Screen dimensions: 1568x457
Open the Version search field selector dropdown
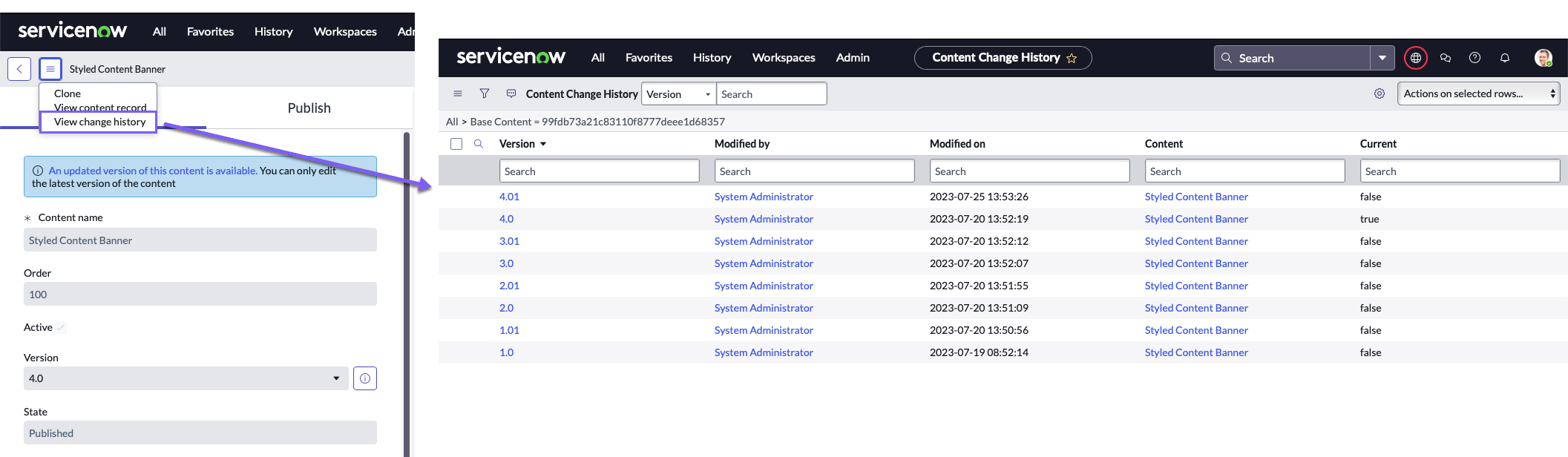tap(679, 94)
